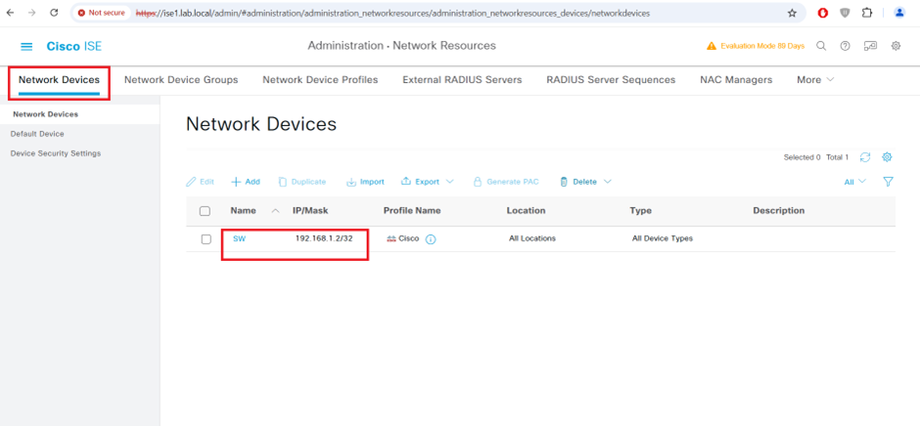This screenshot has width=920, height=426.
Task: Open table column settings gear
Action: (887, 157)
